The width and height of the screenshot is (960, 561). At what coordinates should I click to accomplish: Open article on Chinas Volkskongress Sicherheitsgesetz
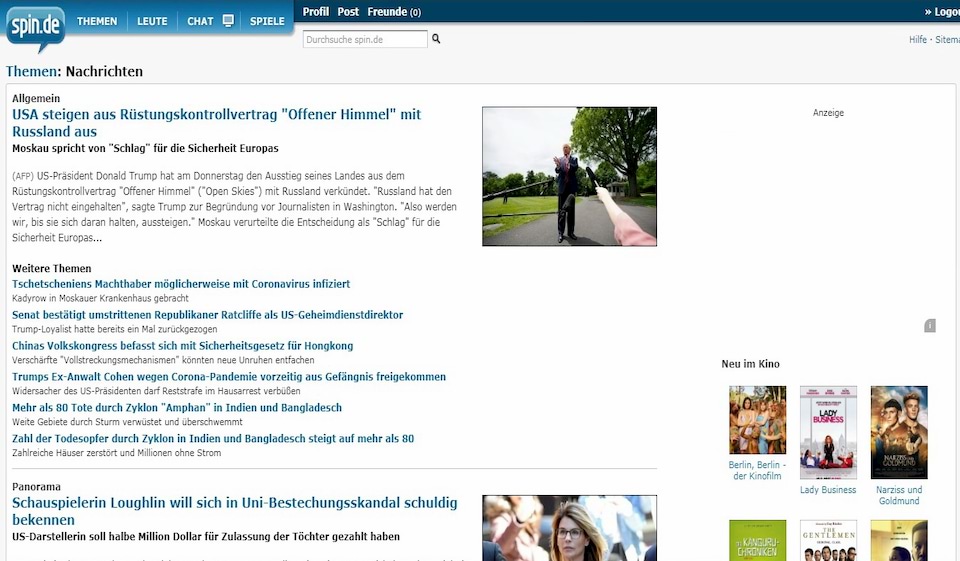tap(182, 345)
